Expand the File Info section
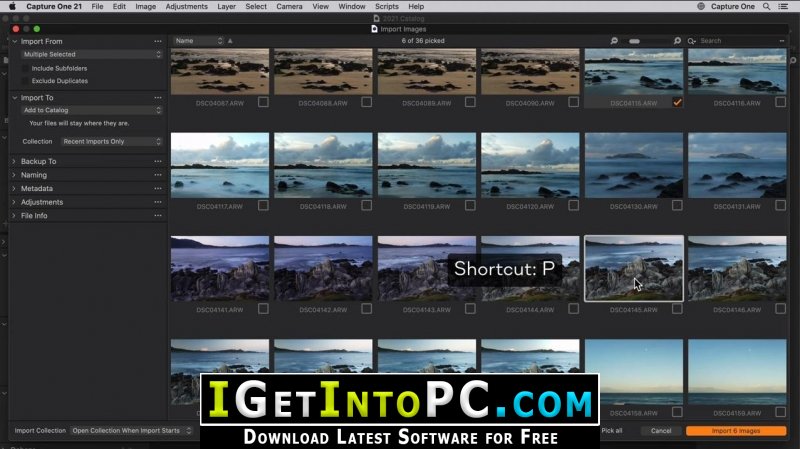 [x=14, y=216]
